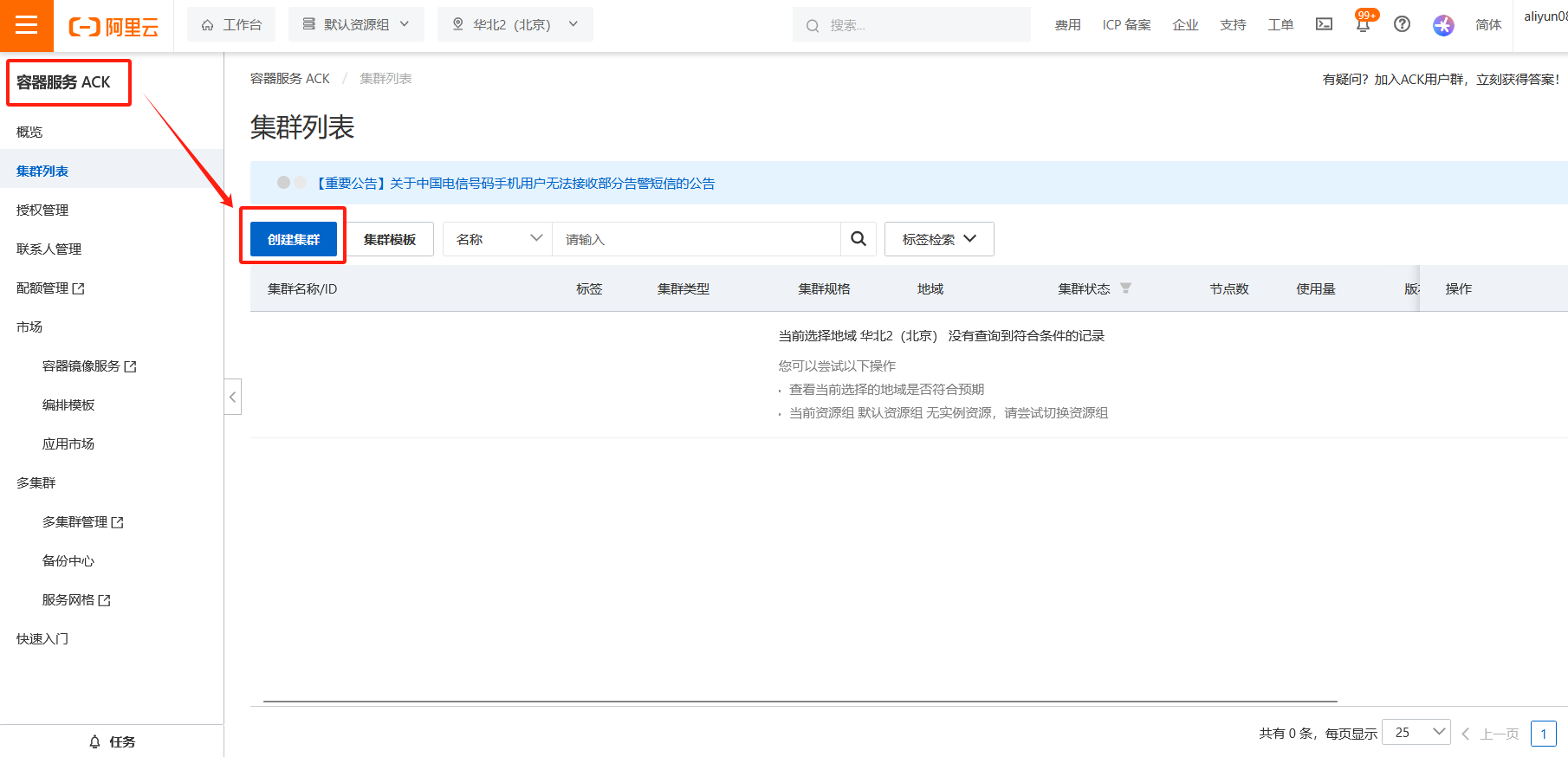The width and height of the screenshot is (1568, 757).
Task: Click the 容器服务 ACK sidebar title
Action: click(x=63, y=82)
